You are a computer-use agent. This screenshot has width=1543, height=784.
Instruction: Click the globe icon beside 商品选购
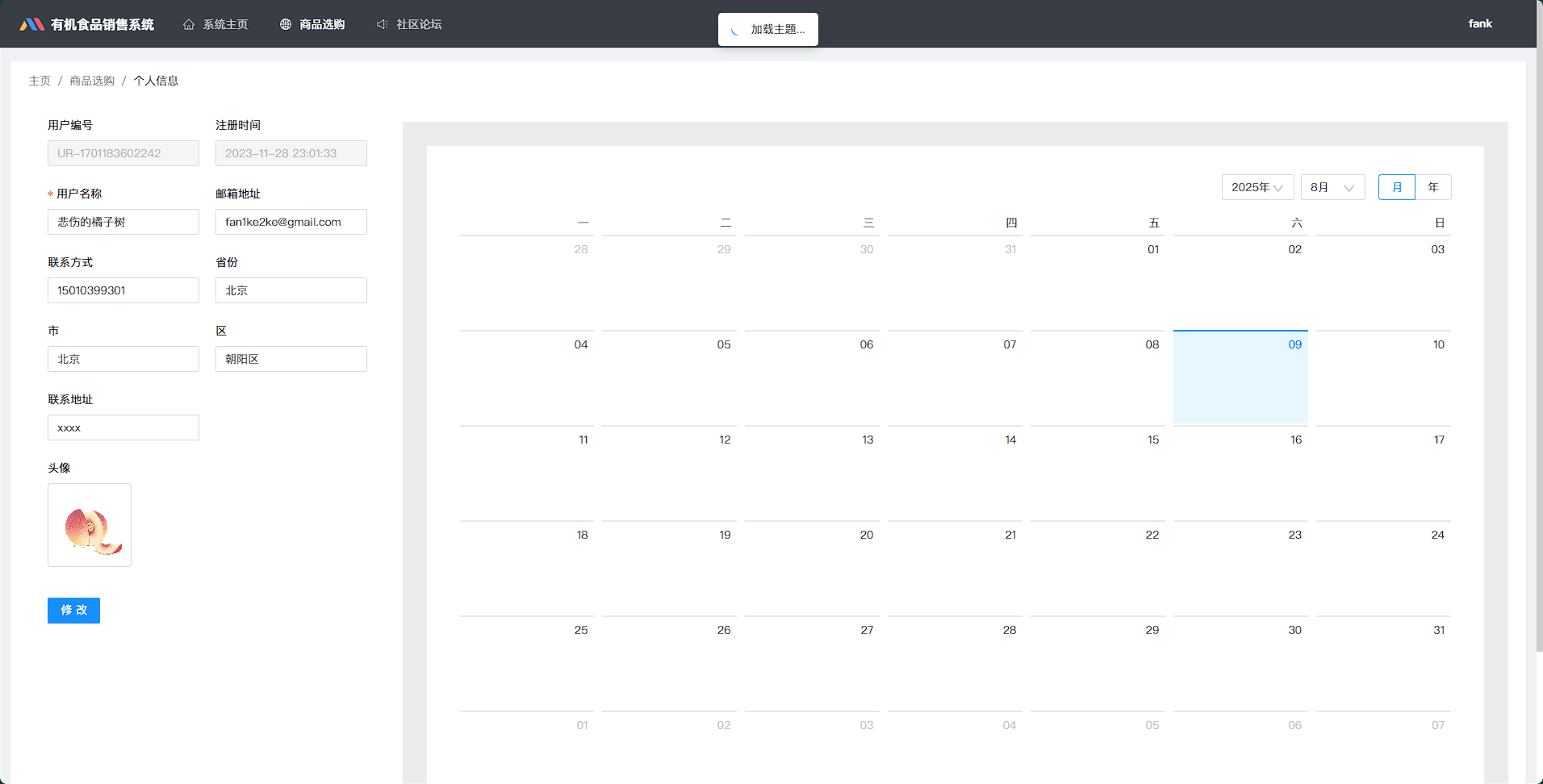(286, 24)
